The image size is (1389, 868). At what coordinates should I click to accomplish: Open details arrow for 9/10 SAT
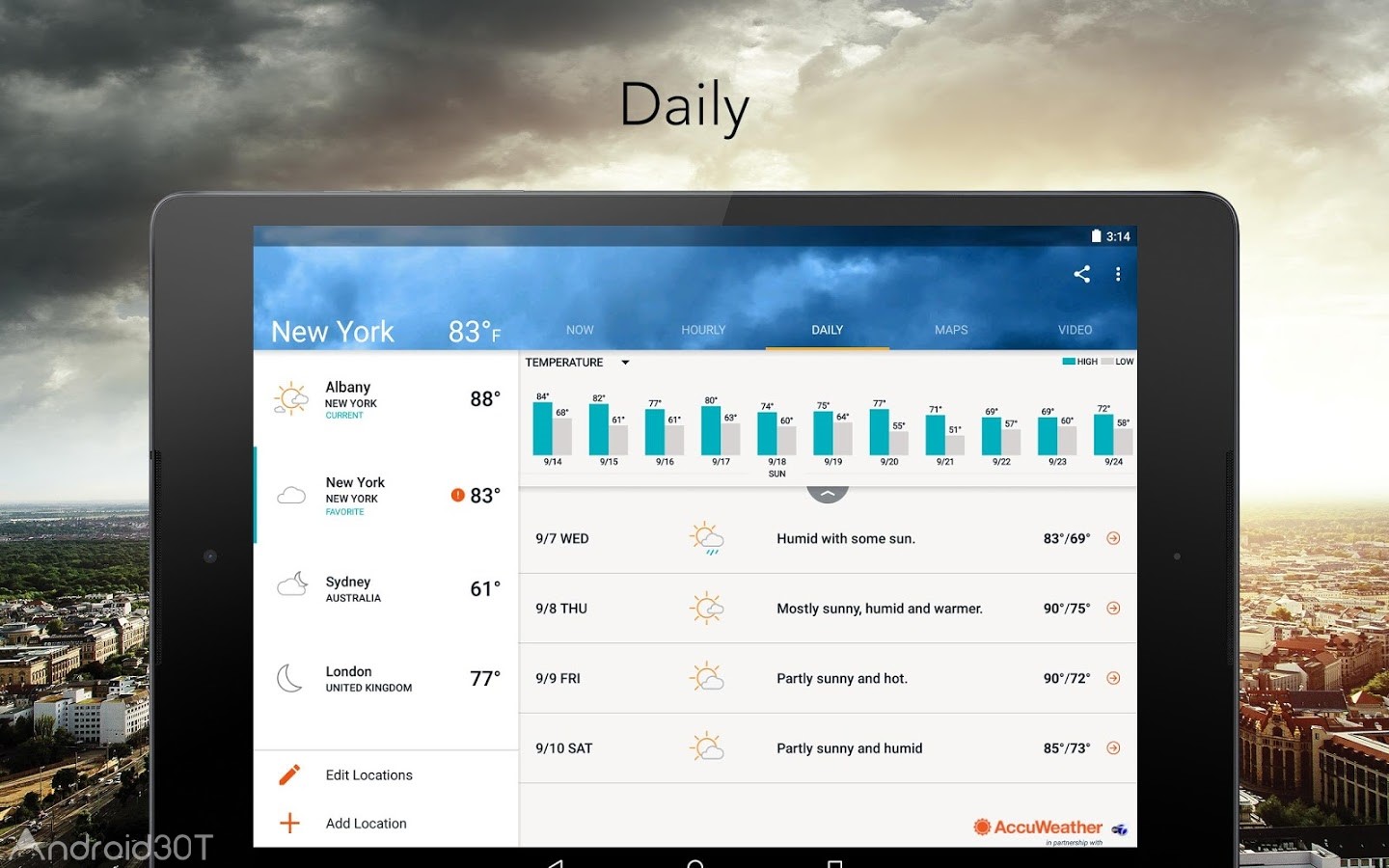[1113, 748]
